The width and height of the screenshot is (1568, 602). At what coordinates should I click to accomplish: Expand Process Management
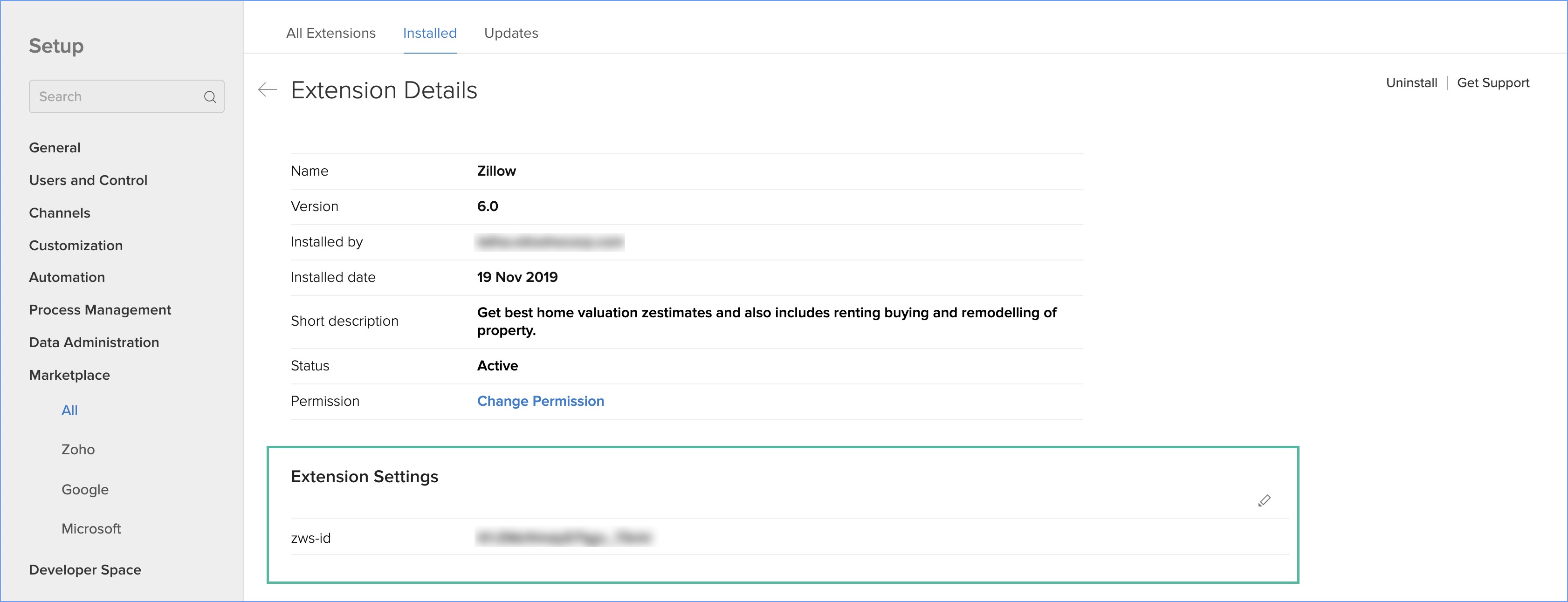click(x=100, y=310)
